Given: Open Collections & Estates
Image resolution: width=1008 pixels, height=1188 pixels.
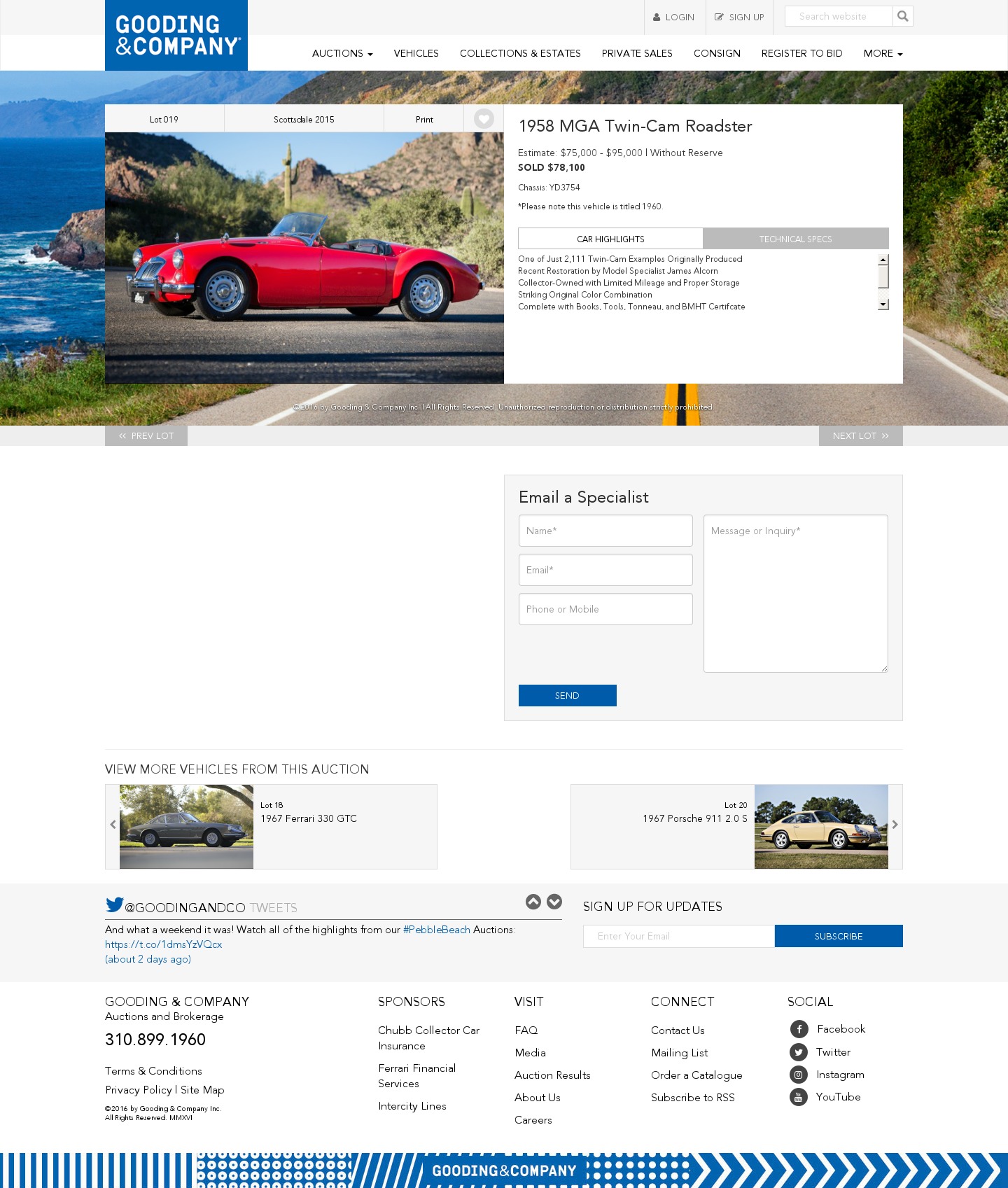Looking at the screenshot, I should 520,53.
